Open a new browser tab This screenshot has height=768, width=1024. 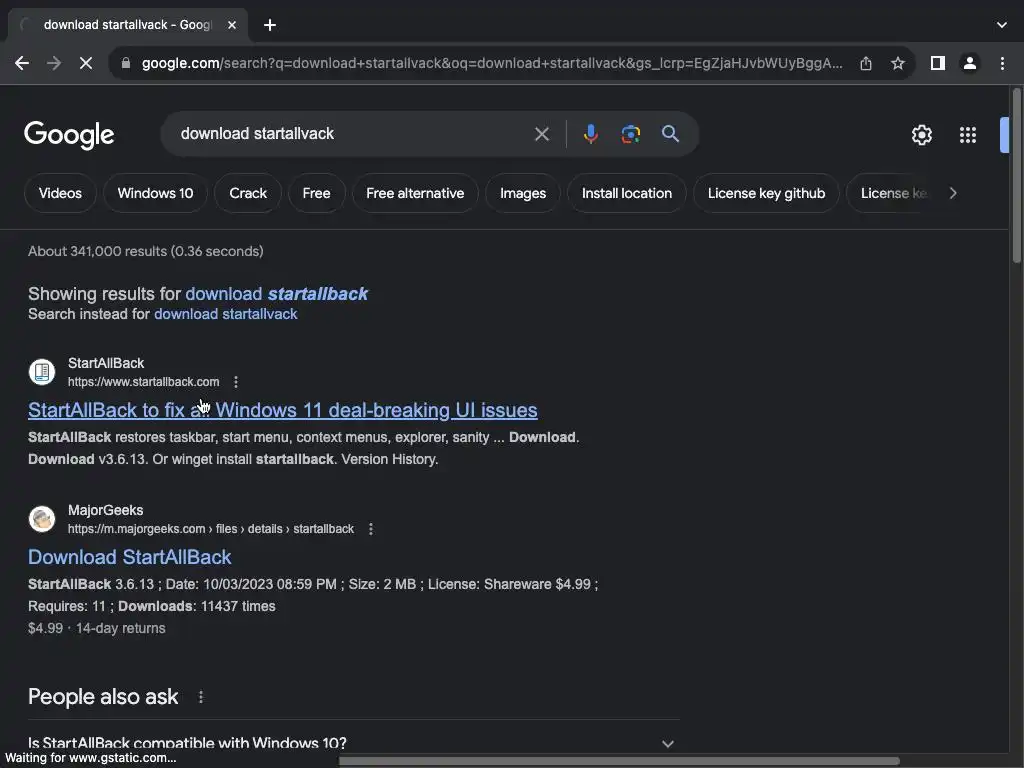270,25
